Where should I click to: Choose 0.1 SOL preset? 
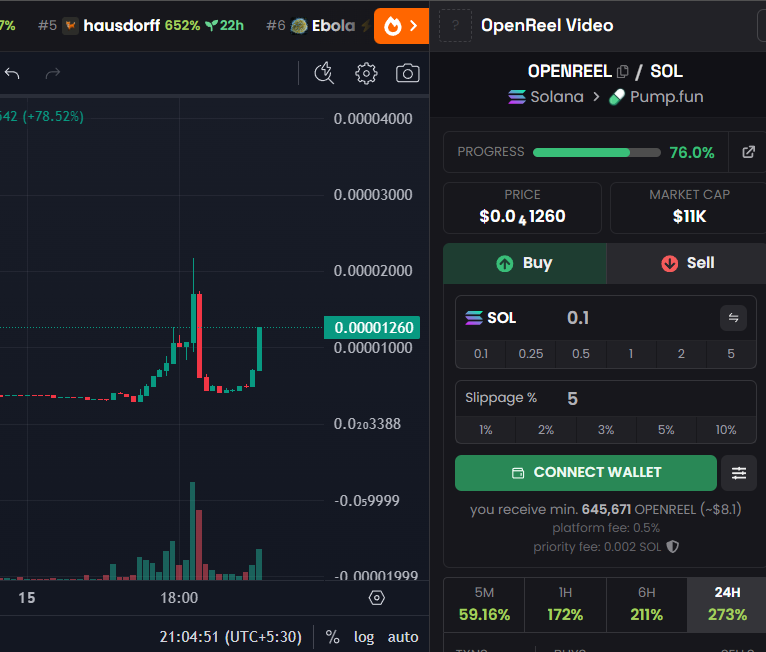[481, 354]
